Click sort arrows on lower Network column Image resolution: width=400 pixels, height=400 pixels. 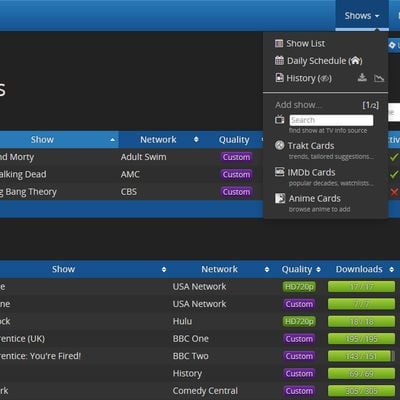(267, 269)
